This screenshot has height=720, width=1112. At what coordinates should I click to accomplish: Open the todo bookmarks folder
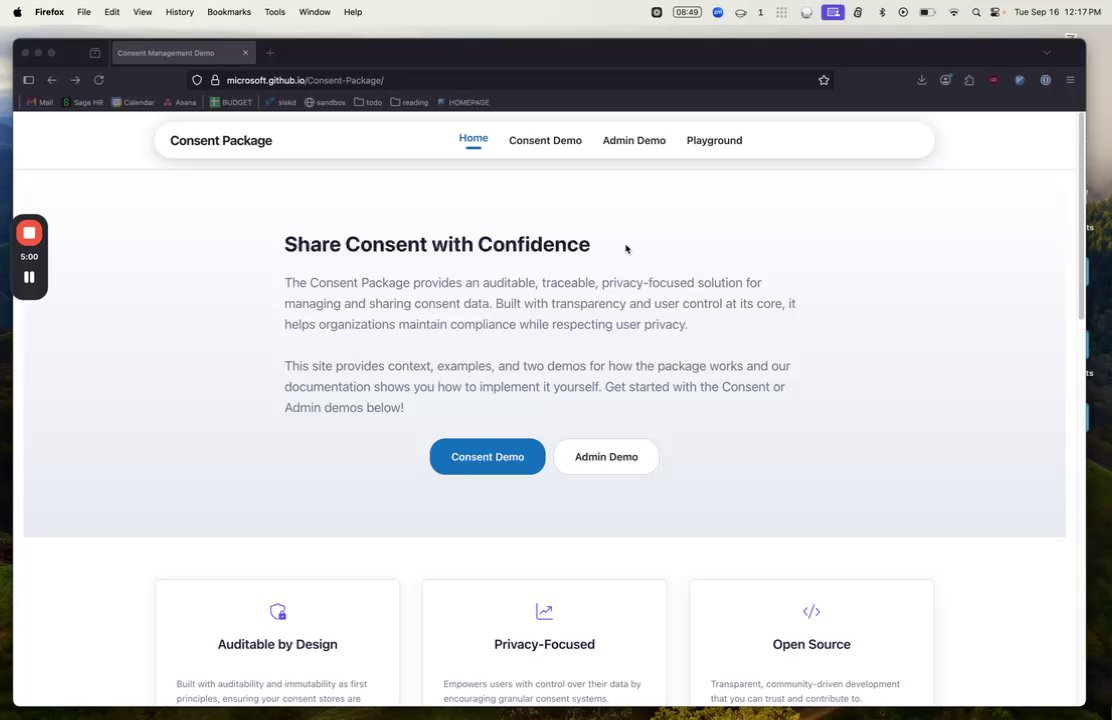(x=368, y=102)
